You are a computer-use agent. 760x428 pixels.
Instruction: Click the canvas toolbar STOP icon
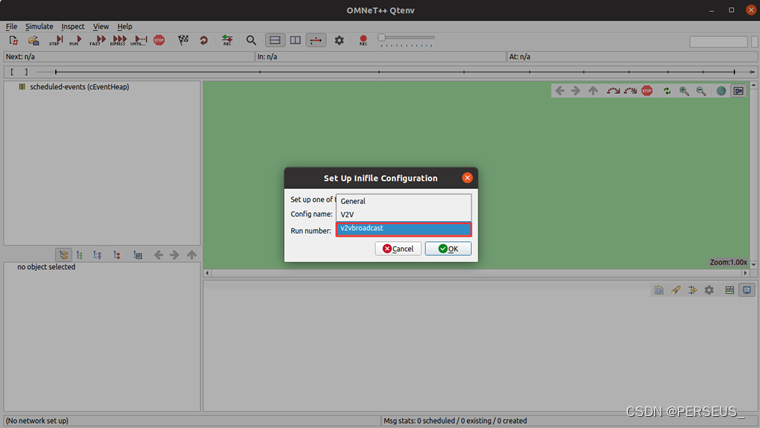(647, 91)
